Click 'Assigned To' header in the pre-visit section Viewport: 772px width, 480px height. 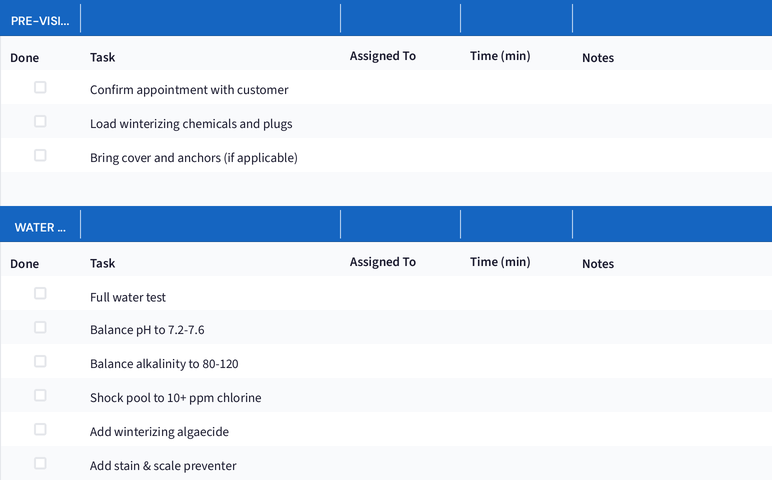pyautogui.click(x=382, y=56)
